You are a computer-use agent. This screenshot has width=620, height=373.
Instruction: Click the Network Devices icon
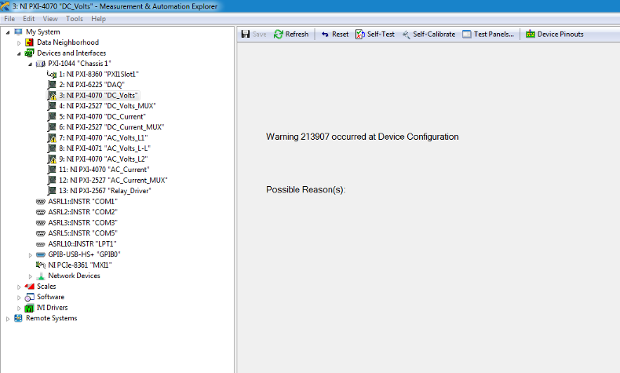(x=40, y=276)
